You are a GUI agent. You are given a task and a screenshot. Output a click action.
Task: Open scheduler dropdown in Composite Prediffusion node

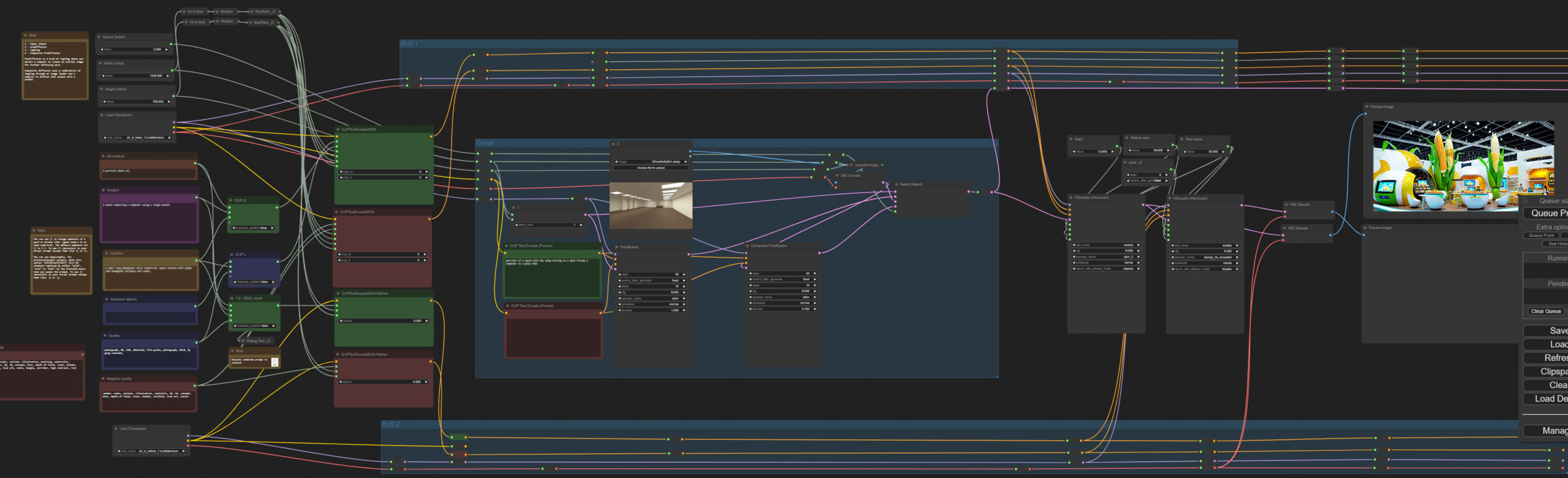[783, 304]
